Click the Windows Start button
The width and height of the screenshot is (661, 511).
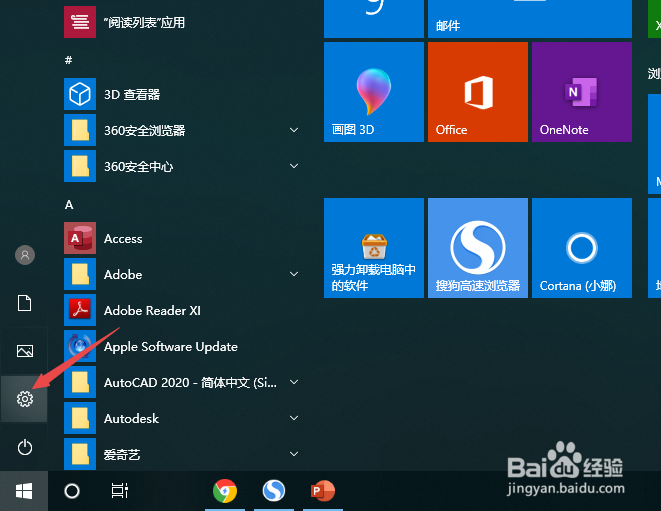tap(24, 491)
